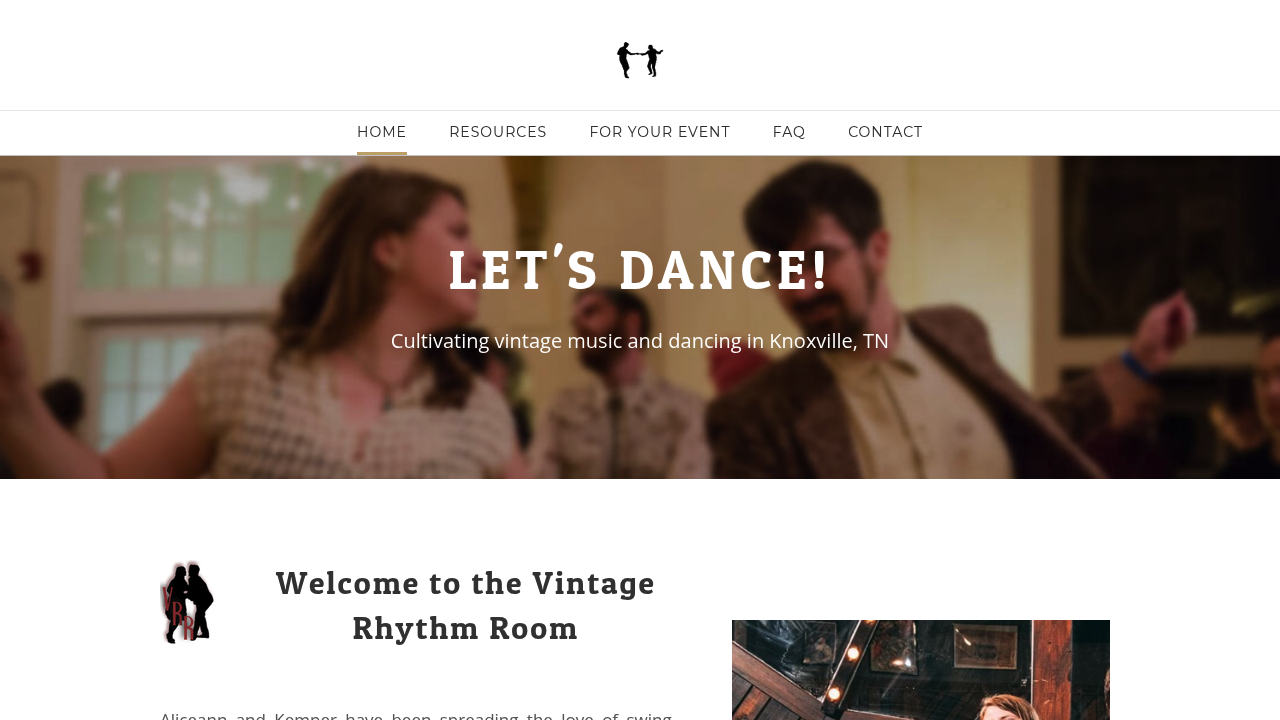The height and width of the screenshot is (720, 1280).
Task: Click the red VRR dancers logo
Action: pos(187,602)
